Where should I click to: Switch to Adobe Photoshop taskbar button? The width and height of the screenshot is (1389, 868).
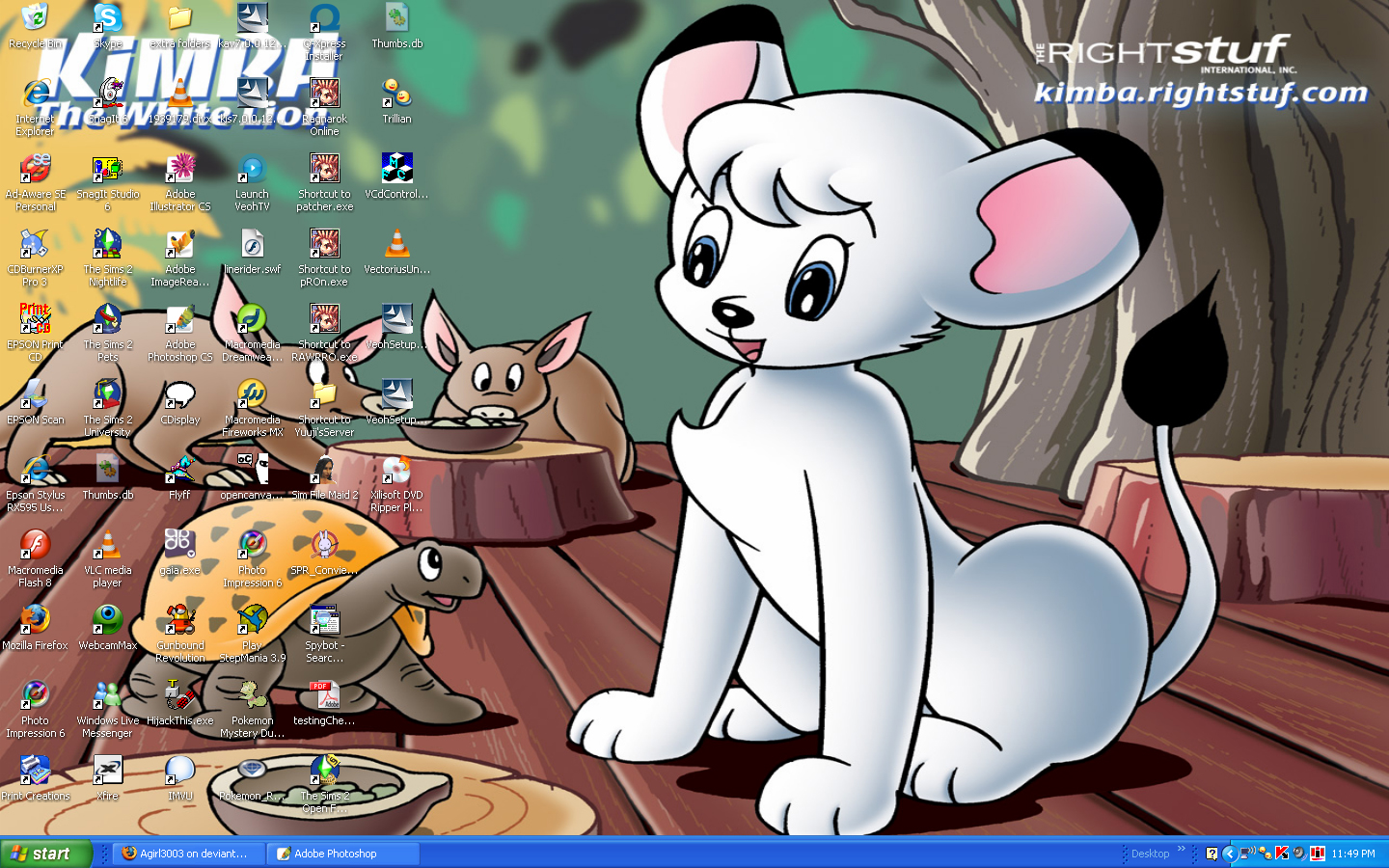pos(343,854)
